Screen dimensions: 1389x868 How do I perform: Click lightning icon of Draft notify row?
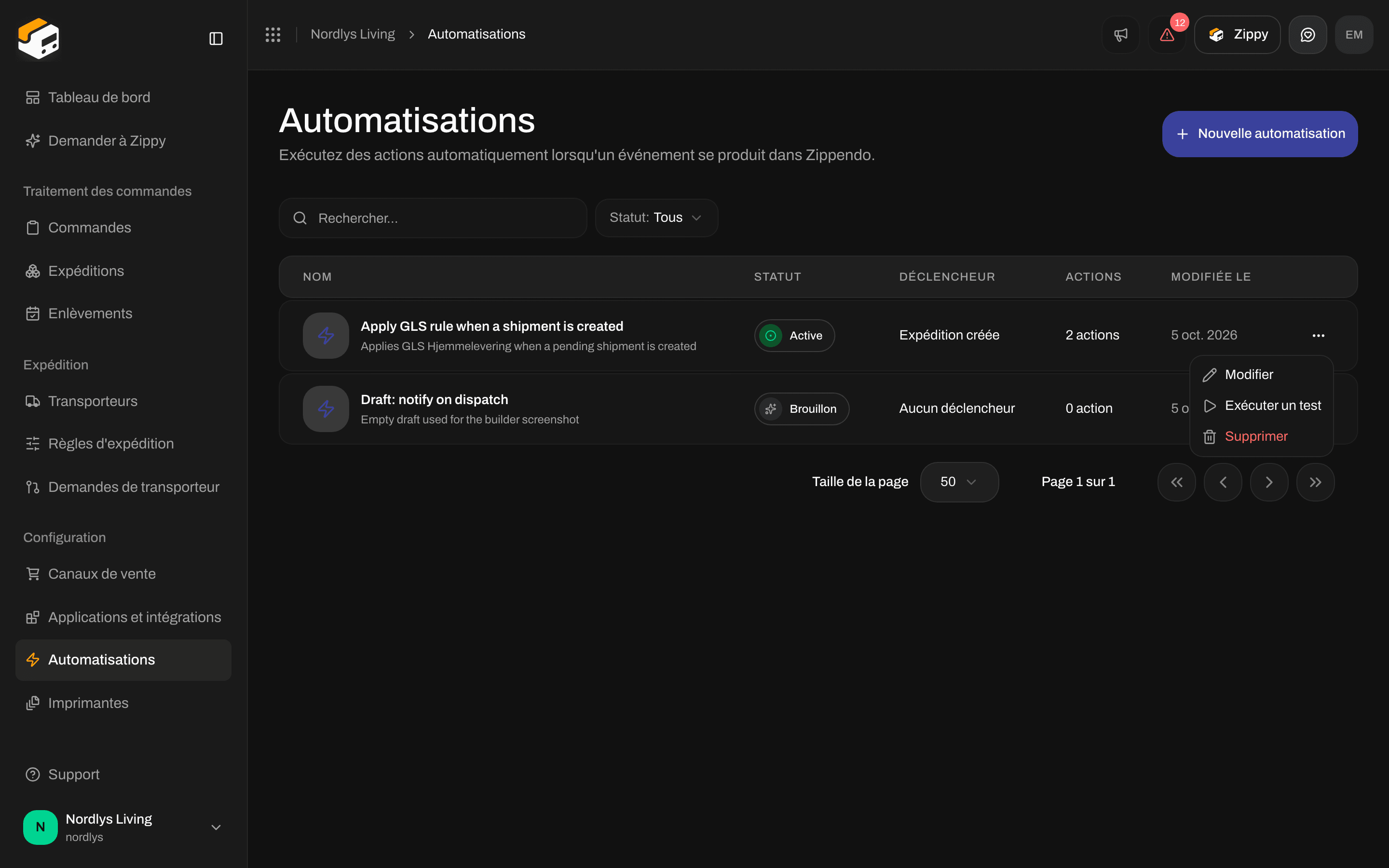point(326,409)
